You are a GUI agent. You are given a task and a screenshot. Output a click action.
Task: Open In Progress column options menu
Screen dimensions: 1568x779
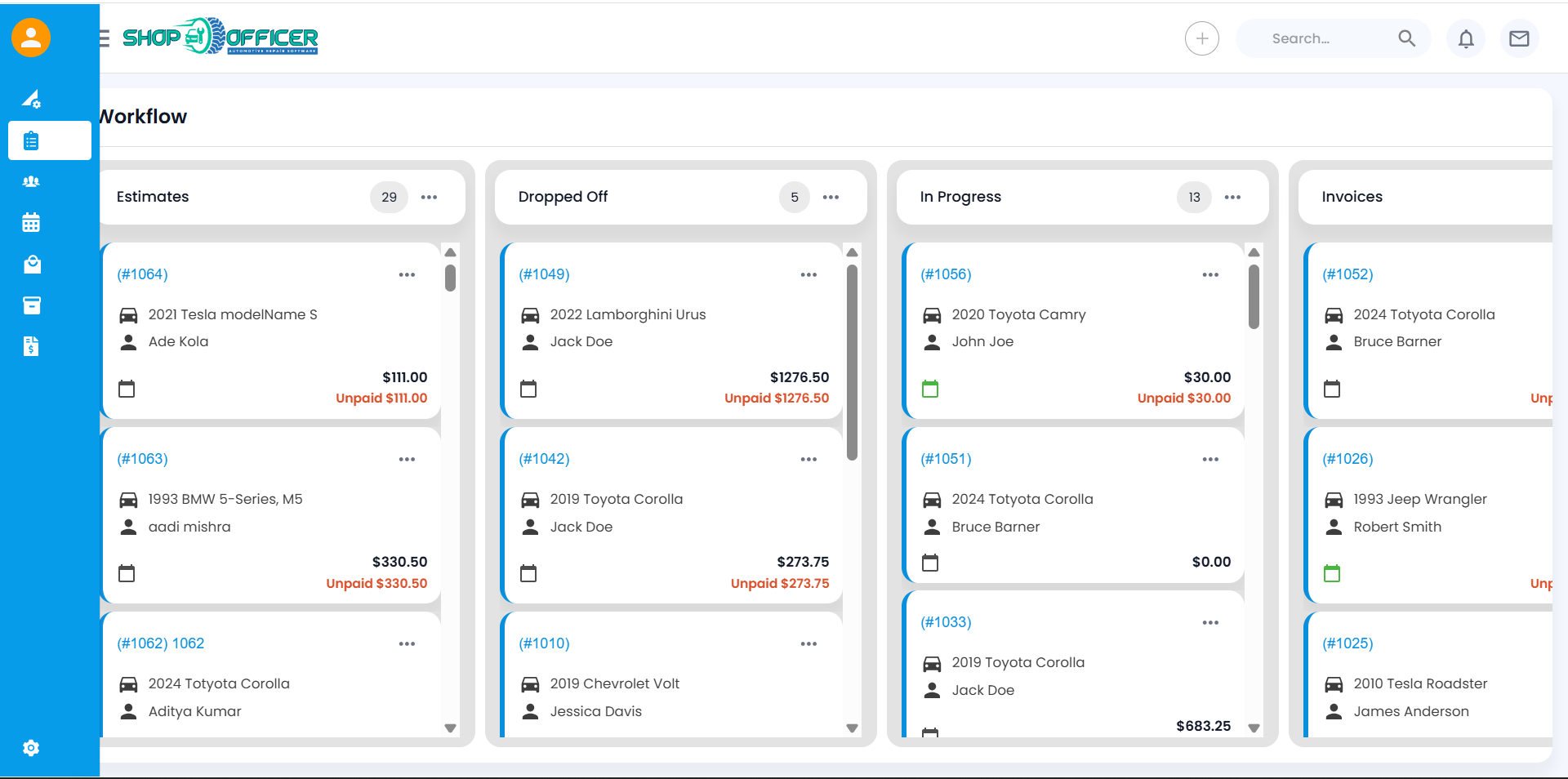coord(1232,197)
